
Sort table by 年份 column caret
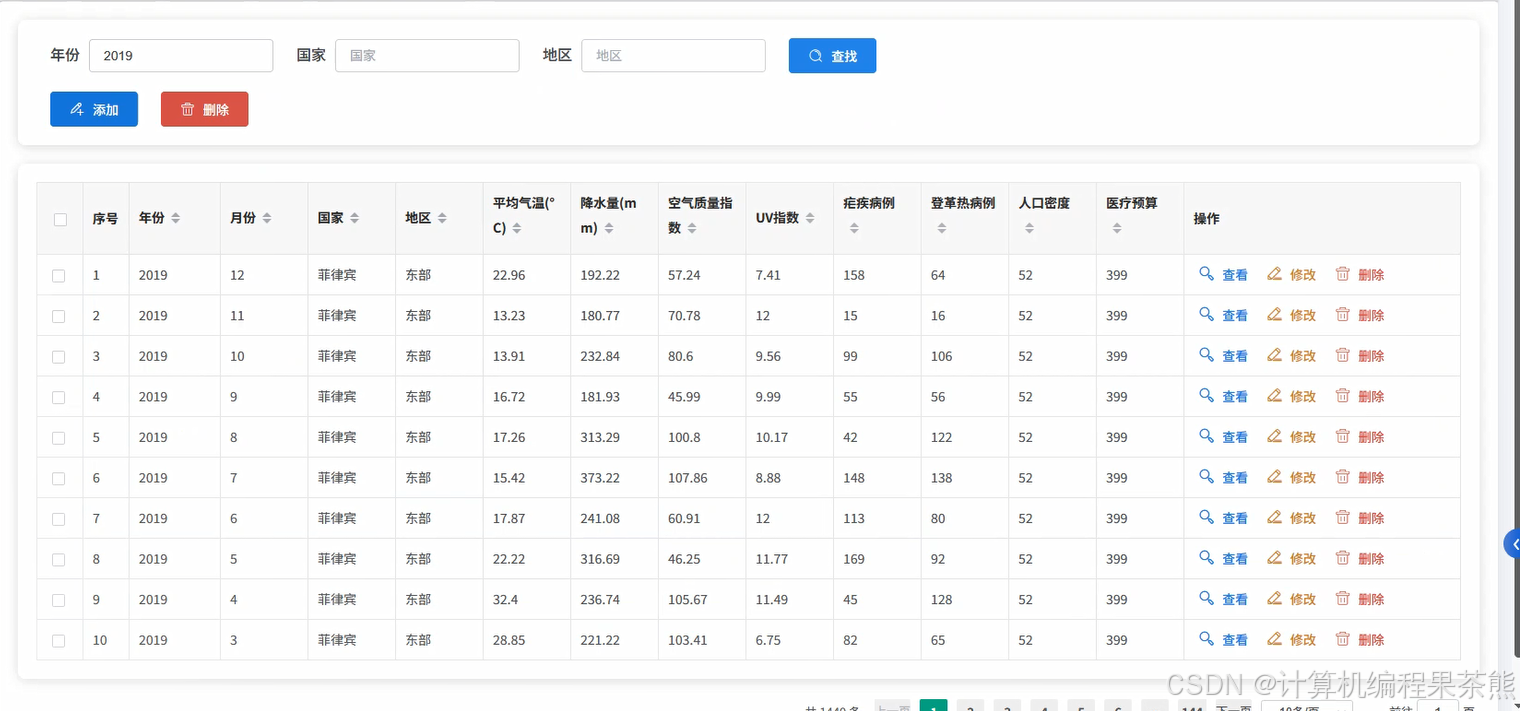[176, 218]
